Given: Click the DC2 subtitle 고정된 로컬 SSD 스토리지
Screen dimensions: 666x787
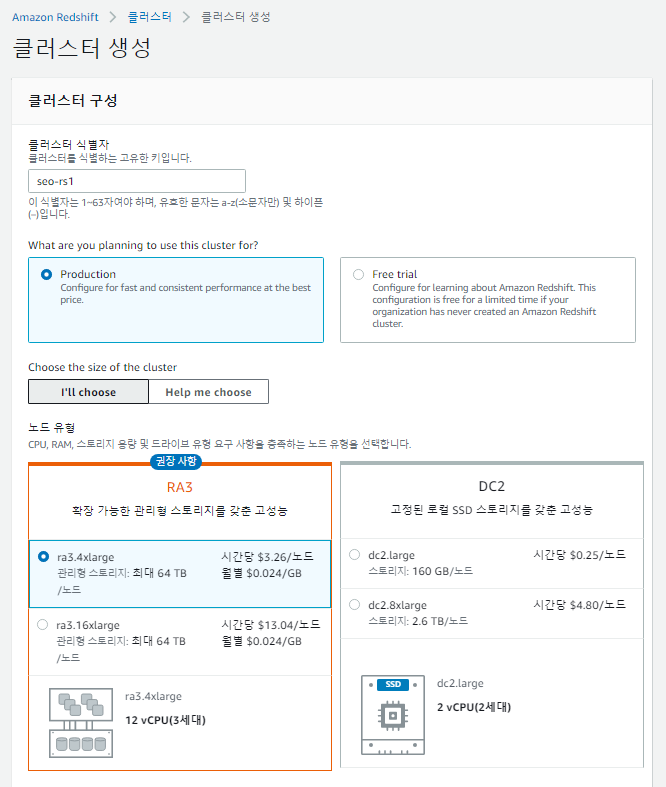Looking at the screenshot, I should coord(492,510).
